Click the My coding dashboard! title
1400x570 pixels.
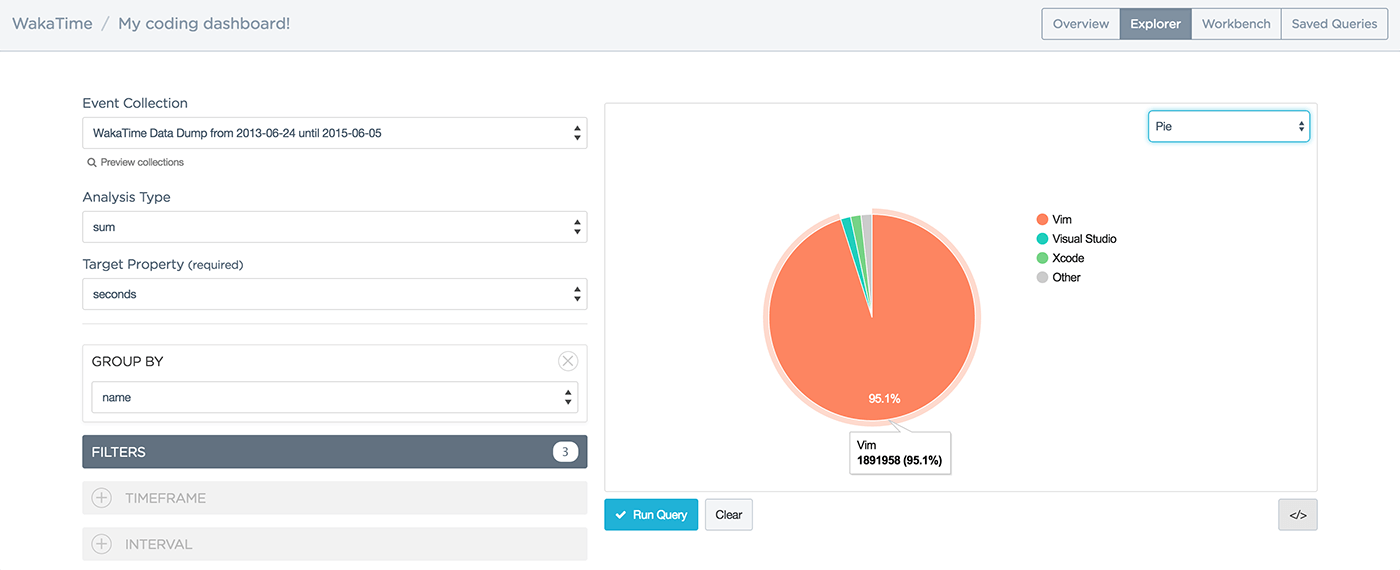tap(204, 23)
